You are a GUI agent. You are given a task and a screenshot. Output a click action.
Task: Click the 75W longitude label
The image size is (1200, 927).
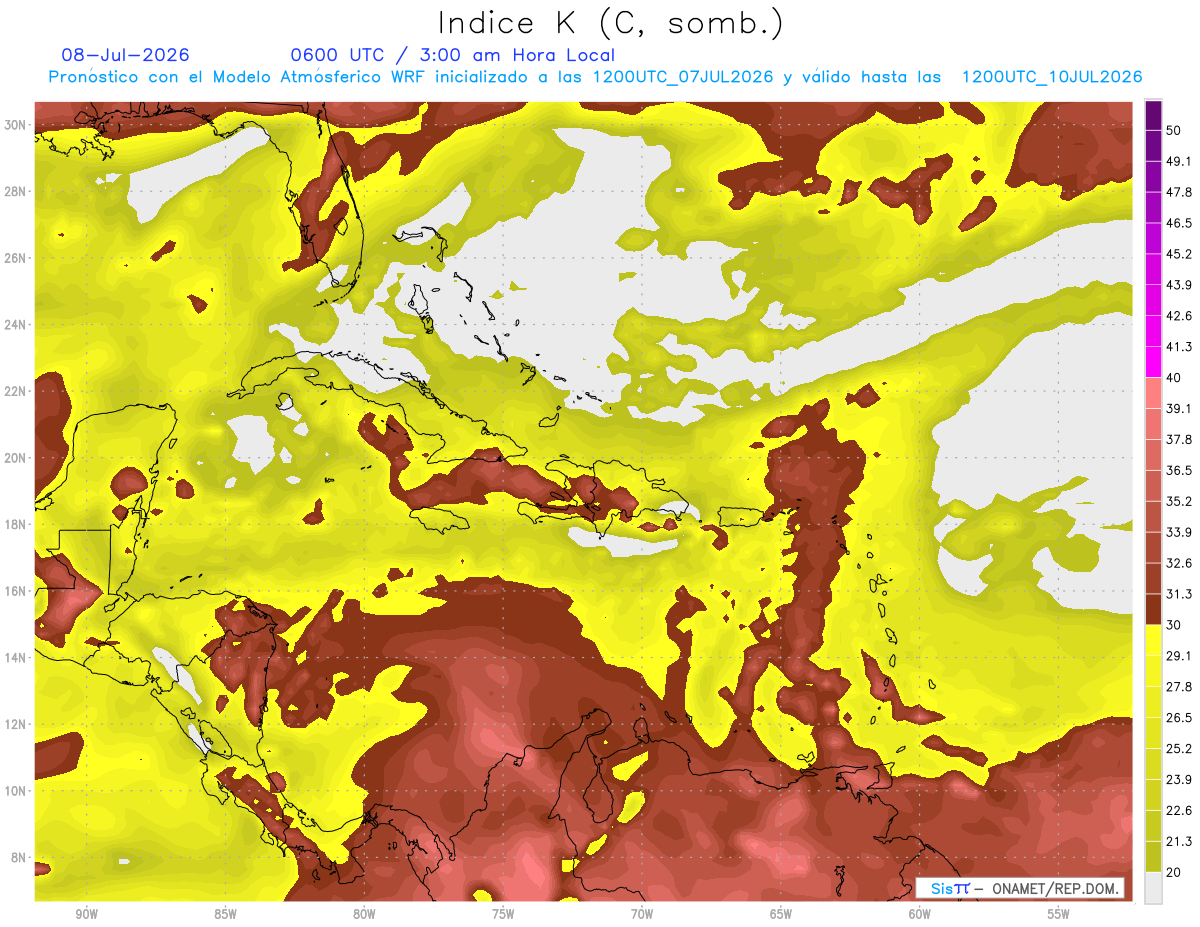503,914
